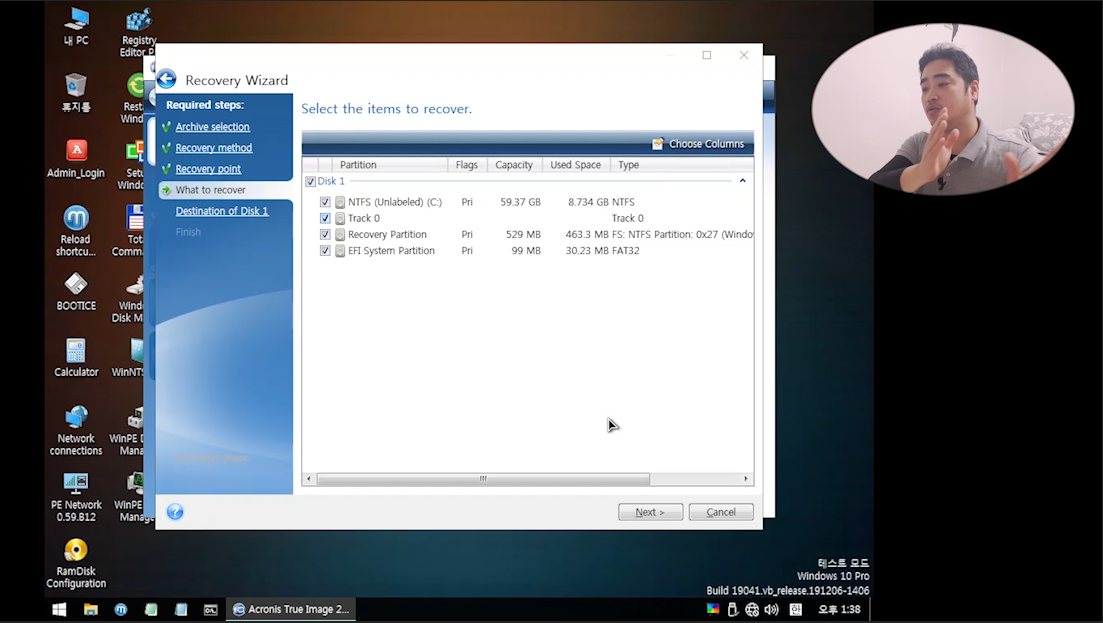1103x623 pixels.
Task: Click the scrollbar right arrow
Action: 746,479
